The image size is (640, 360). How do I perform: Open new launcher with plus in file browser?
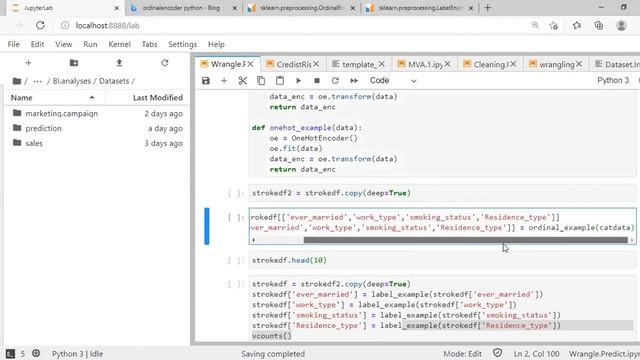pyautogui.click(x=28, y=62)
